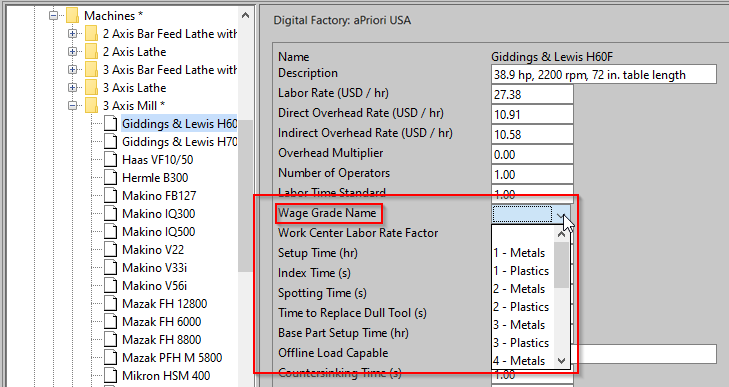Select the Machines folder node

click(x=113, y=16)
